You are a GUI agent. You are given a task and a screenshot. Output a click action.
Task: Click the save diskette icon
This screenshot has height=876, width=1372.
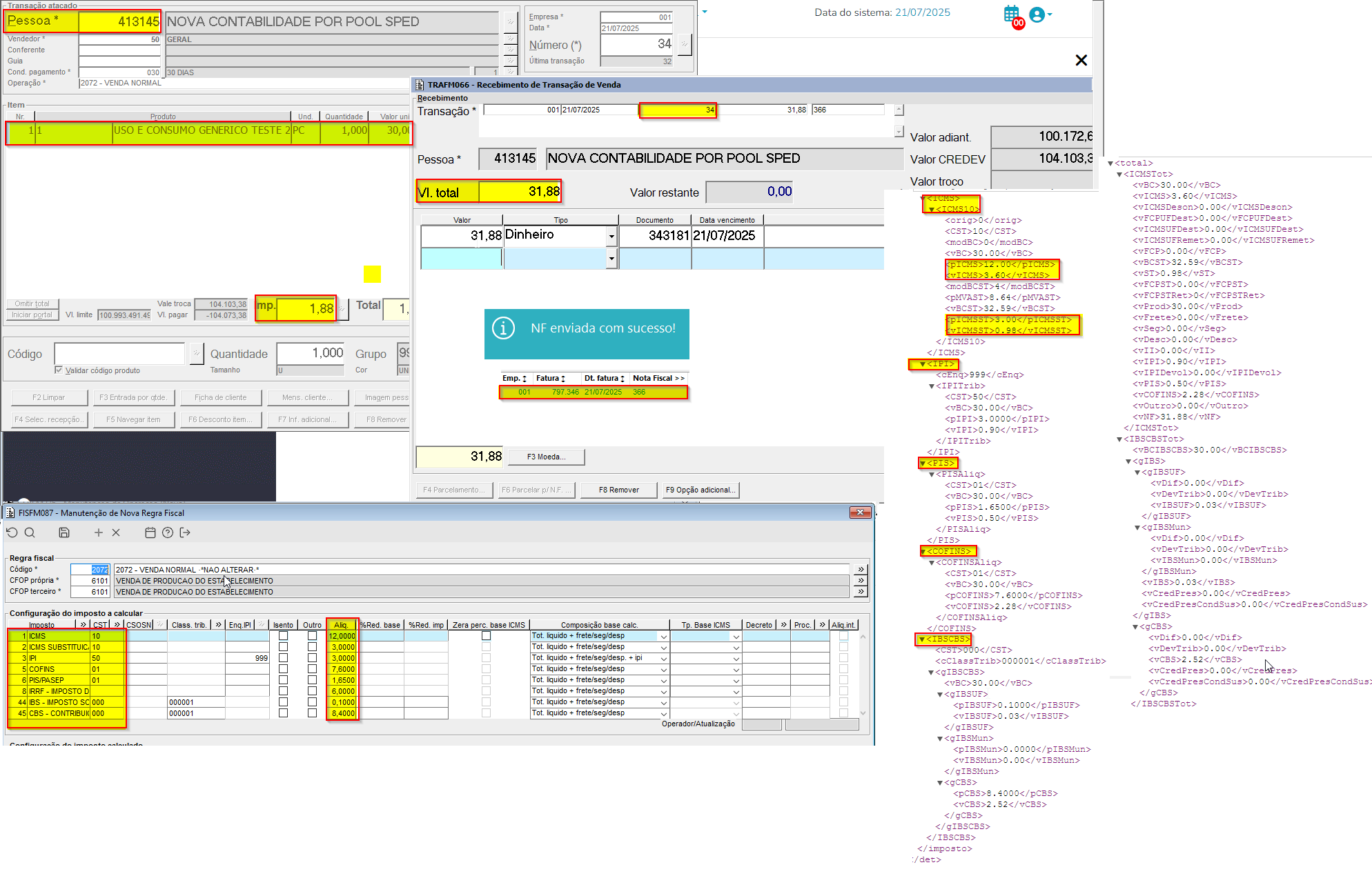pos(64,532)
